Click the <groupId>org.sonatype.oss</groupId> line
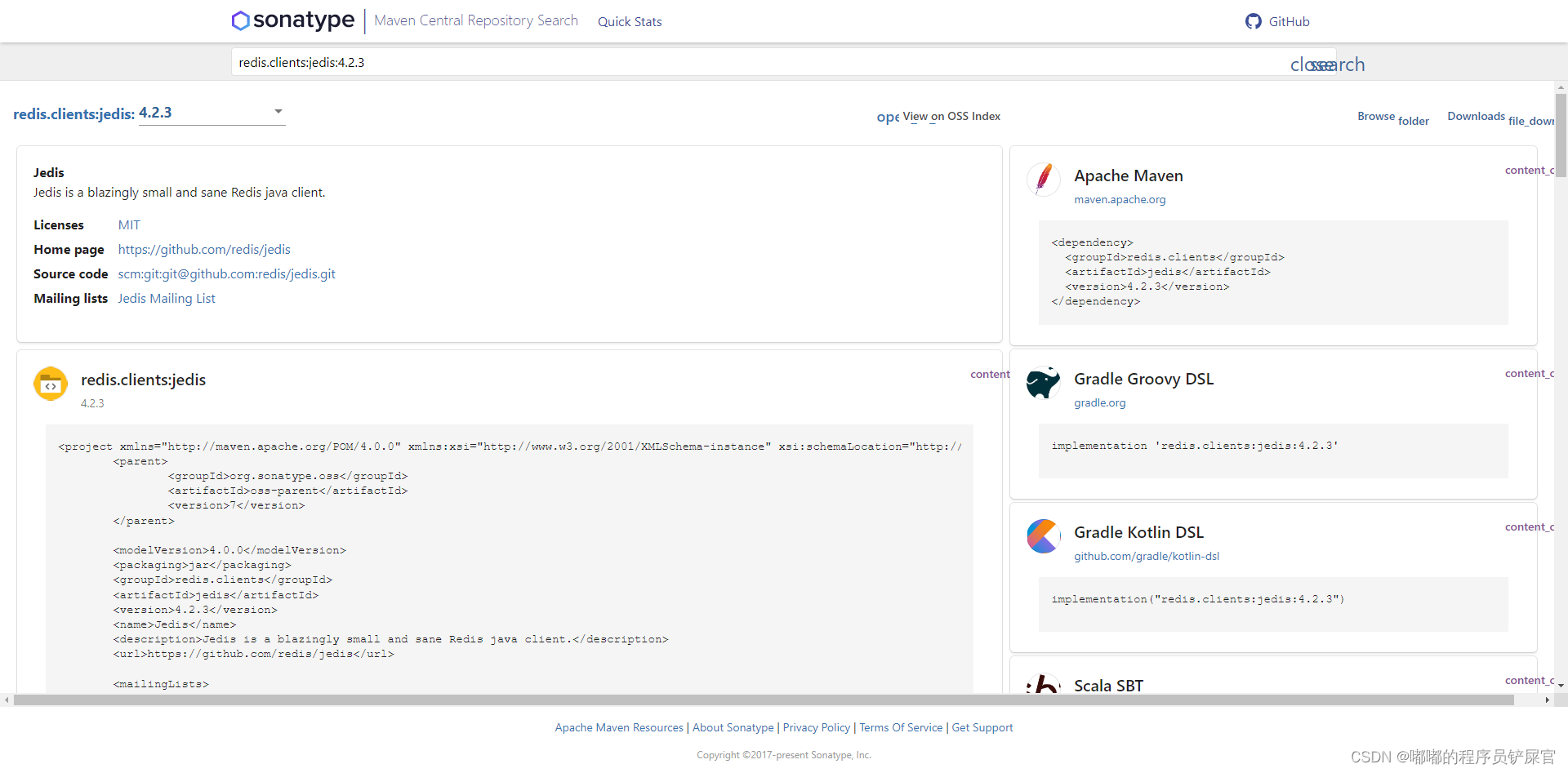This screenshot has width=1568, height=773. pos(287,476)
